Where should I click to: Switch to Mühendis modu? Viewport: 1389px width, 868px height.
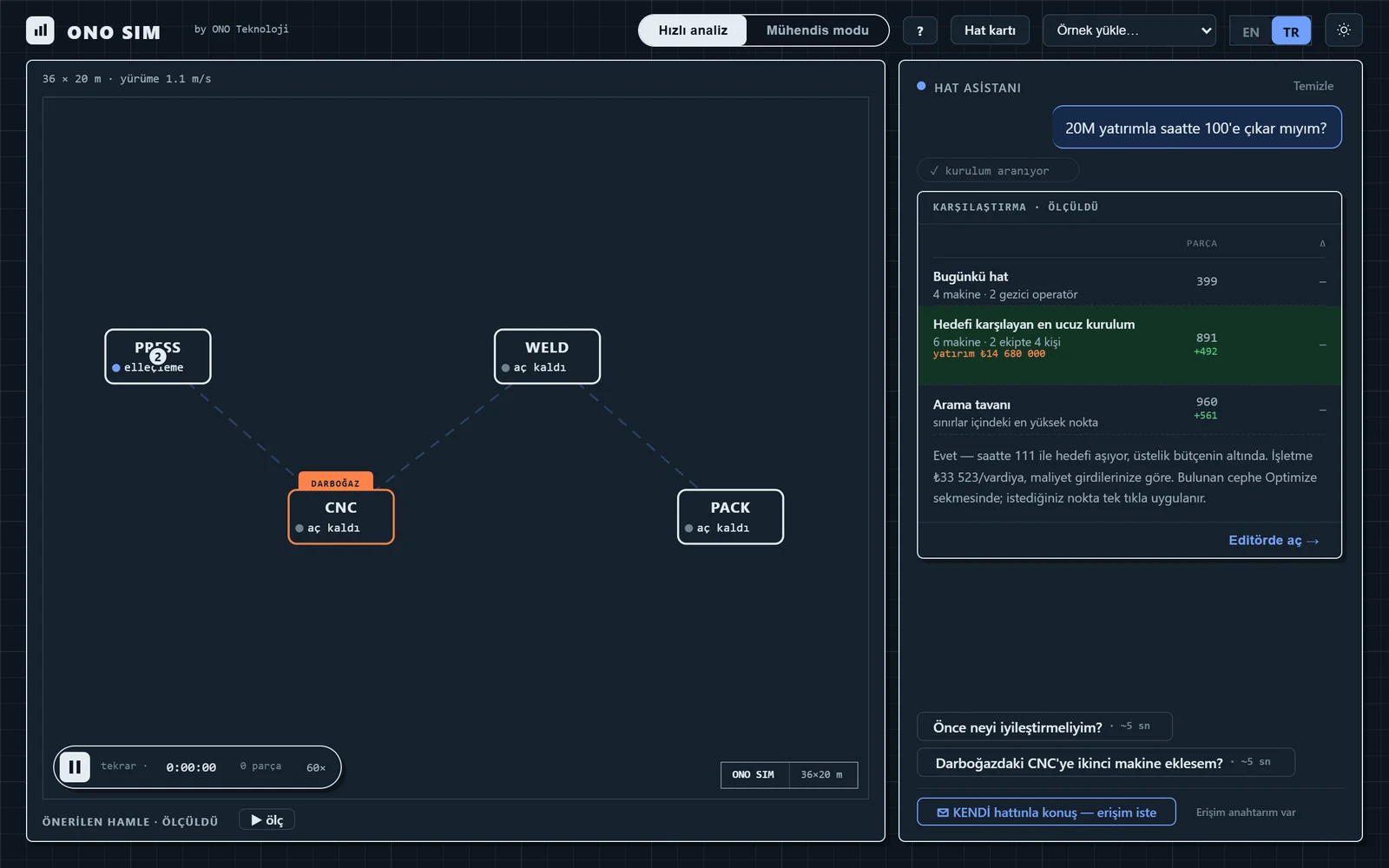click(x=817, y=30)
